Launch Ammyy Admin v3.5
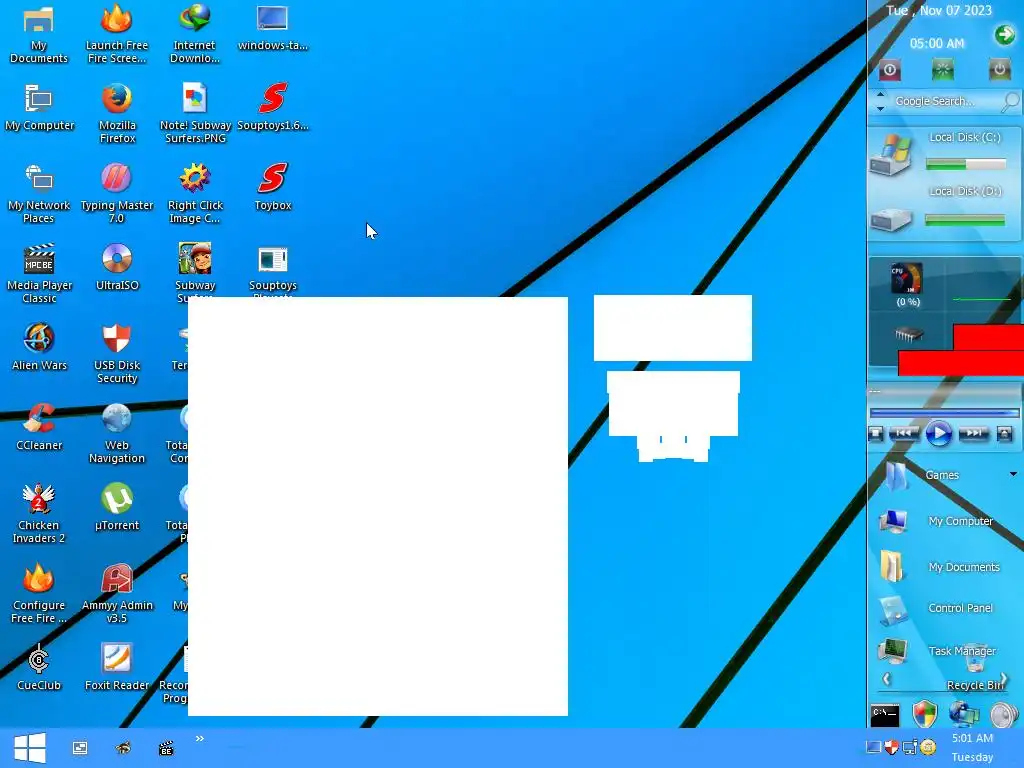 pos(117,594)
